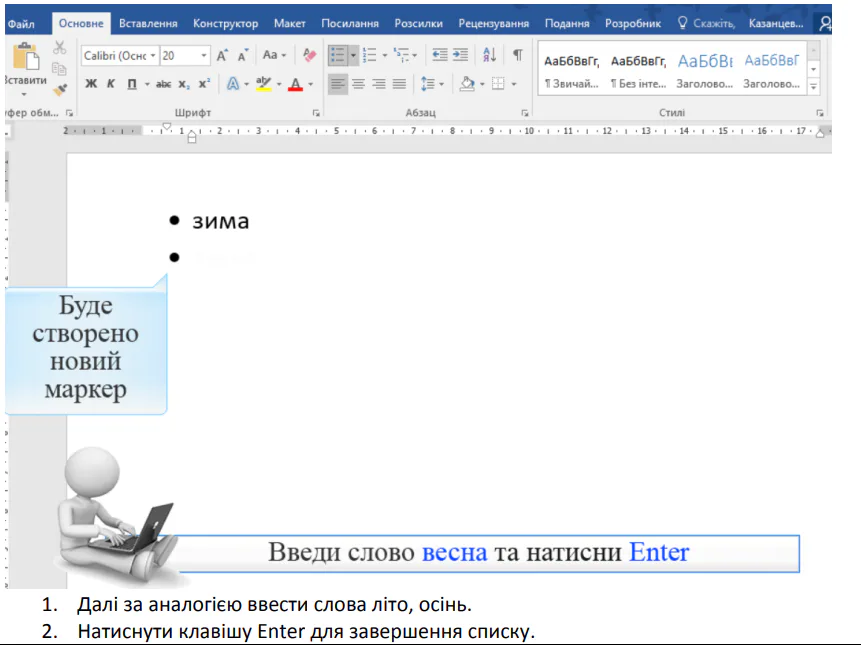861x645 pixels.
Task: Click the Cut scissors icon
Action: tap(59, 48)
